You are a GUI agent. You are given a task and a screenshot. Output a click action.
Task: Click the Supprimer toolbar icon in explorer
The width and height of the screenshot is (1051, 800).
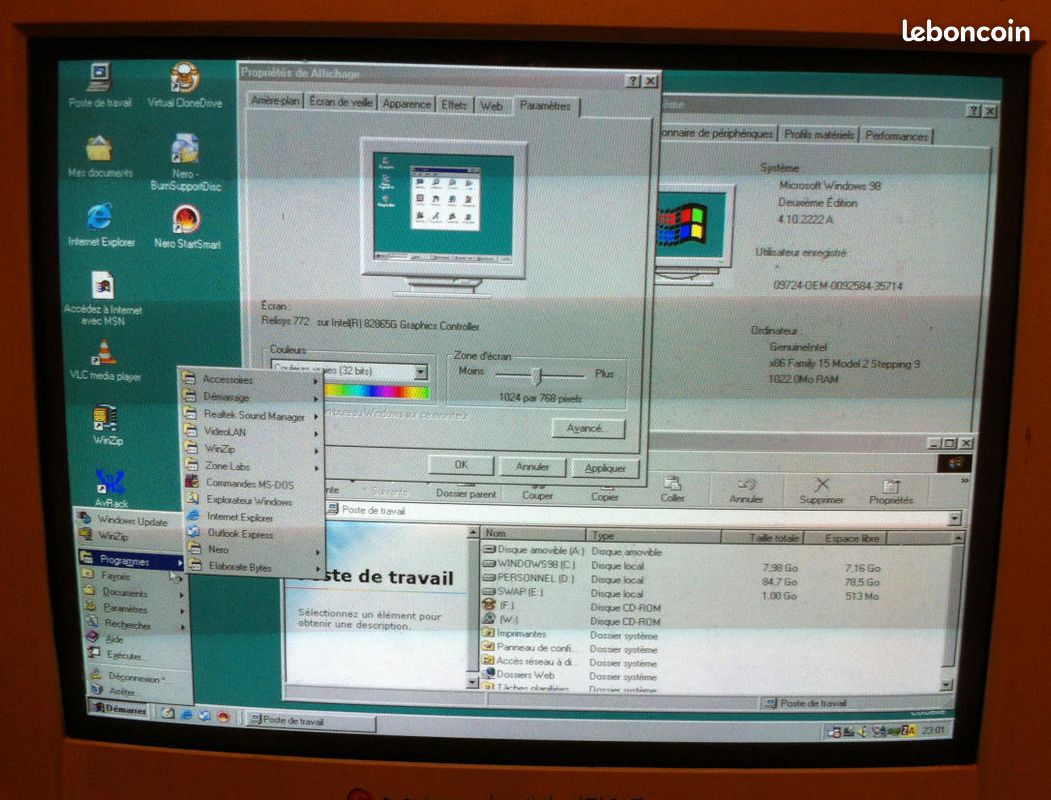click(x=821, y=491)
